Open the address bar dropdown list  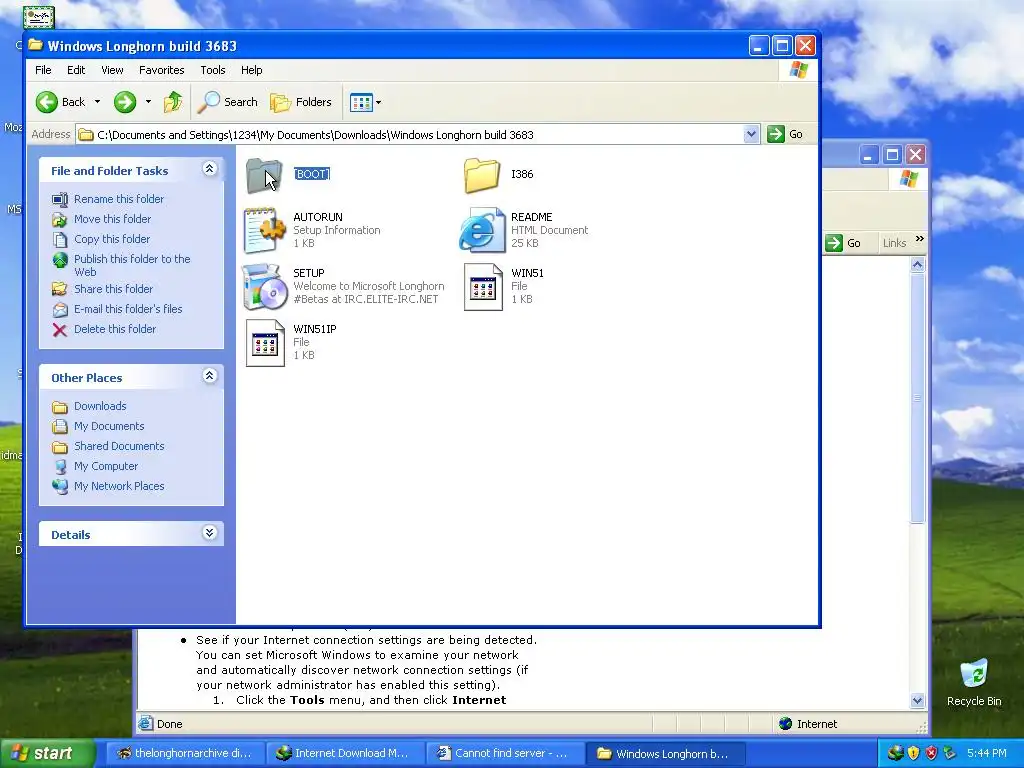751,134
